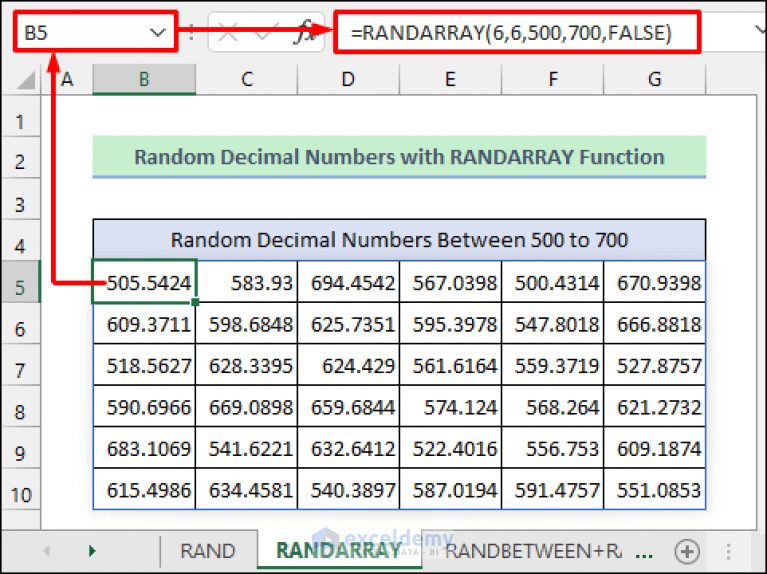The image size is (767, 574).
Task: Select row 3 header
Action: [21, 199]
